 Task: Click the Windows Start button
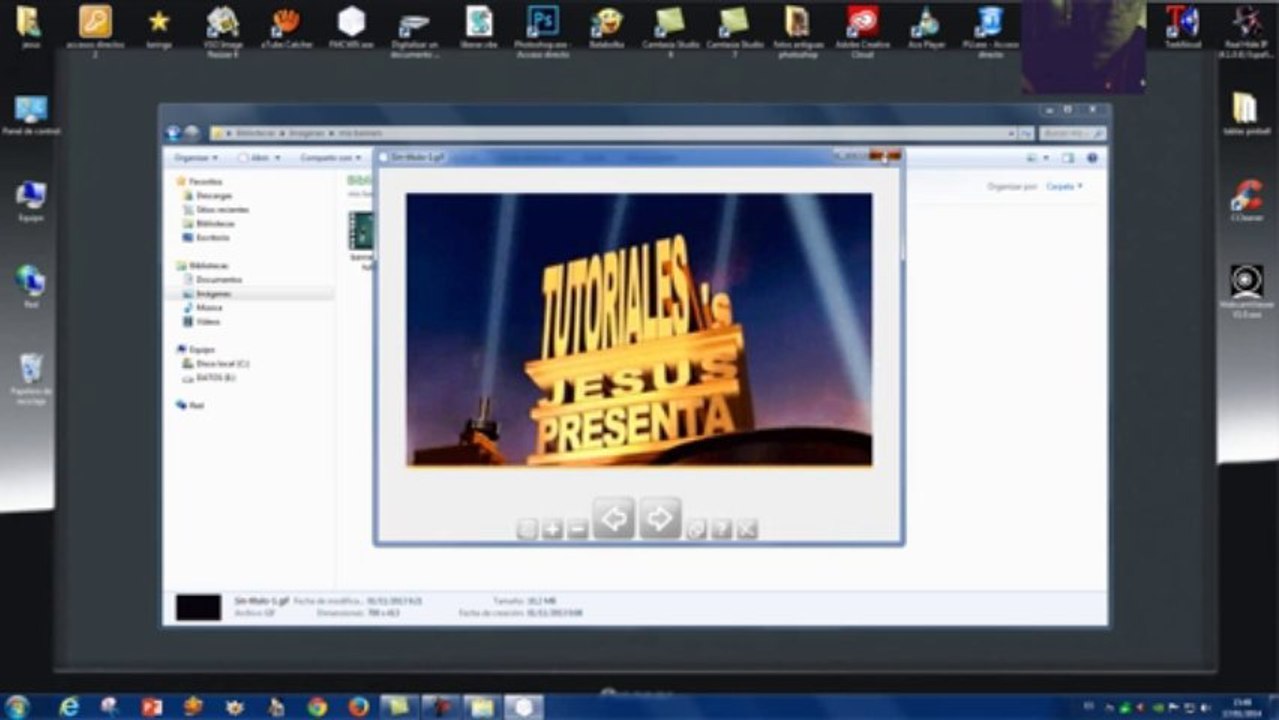coord(18,707)
